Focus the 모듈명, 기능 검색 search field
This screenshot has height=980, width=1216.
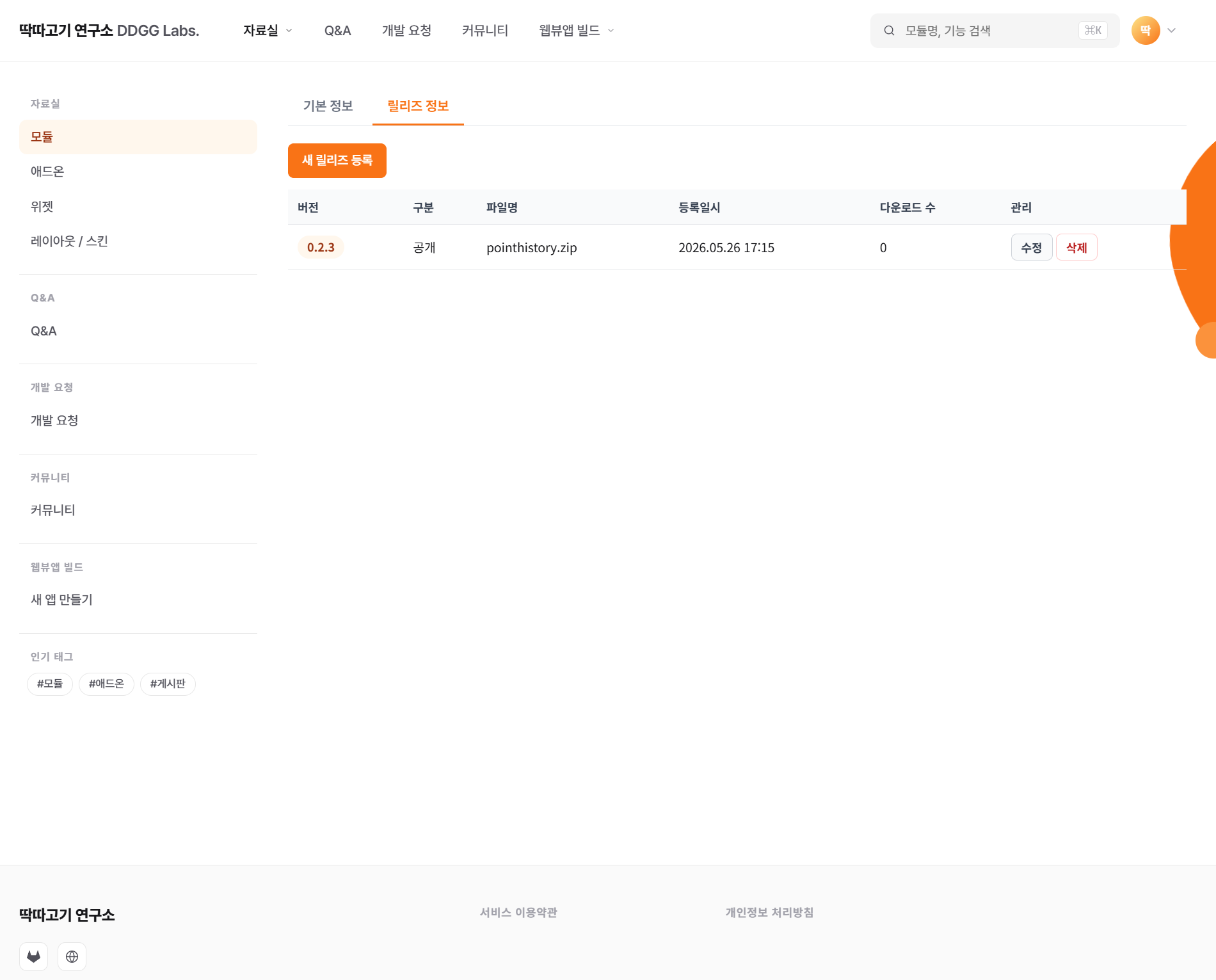tap(995, 31)
